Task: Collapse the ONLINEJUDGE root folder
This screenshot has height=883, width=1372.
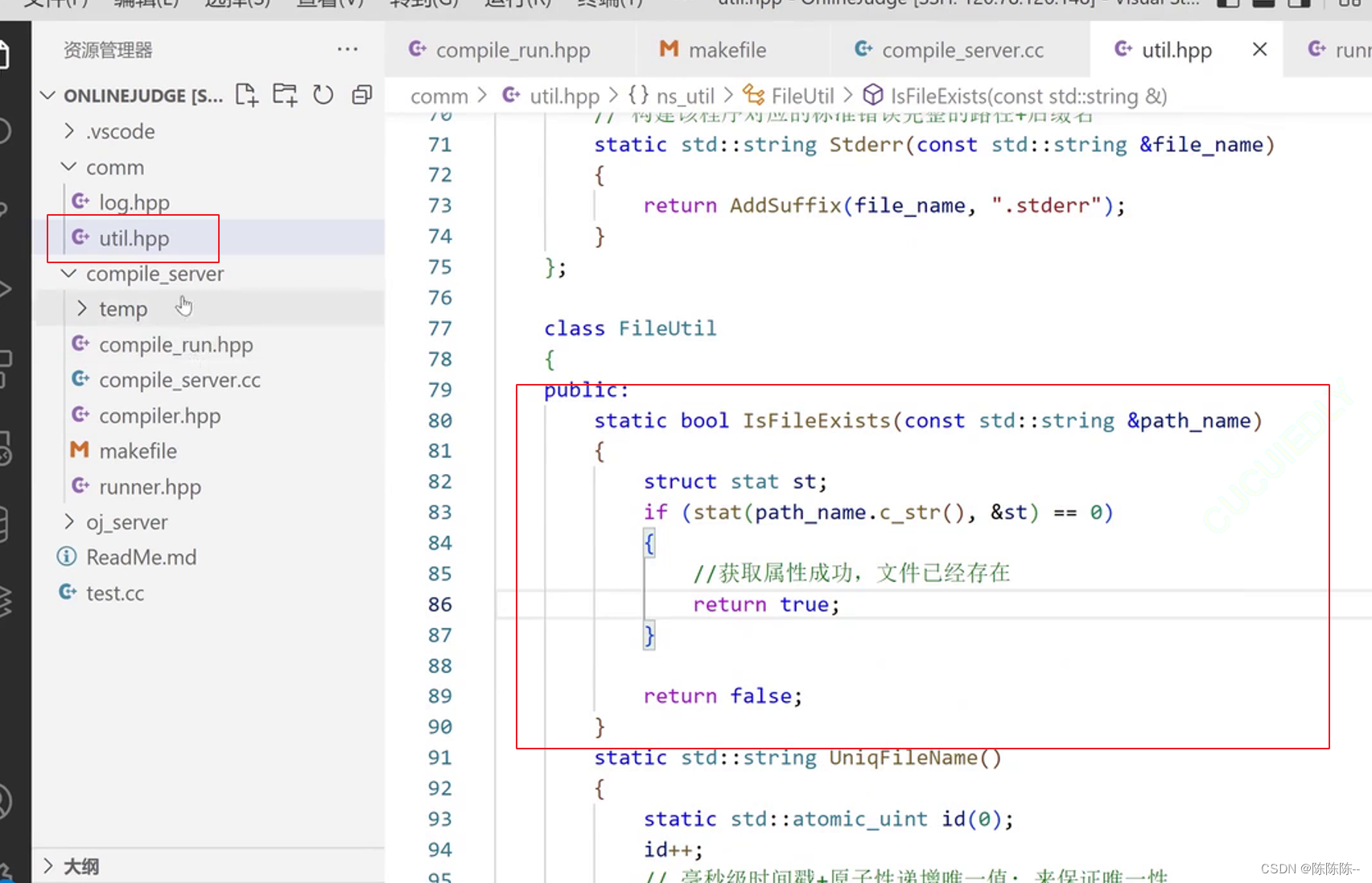Action: (x=48, y=95)
